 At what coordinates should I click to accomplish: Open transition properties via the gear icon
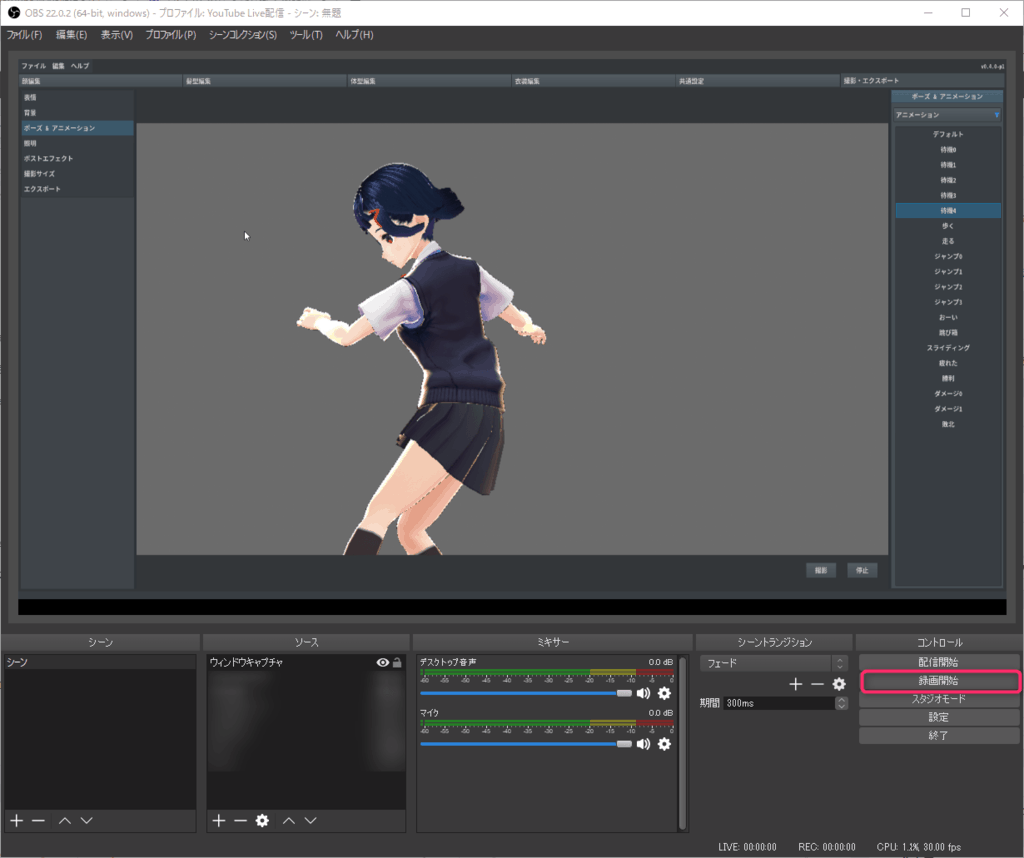tap(839, 684)
